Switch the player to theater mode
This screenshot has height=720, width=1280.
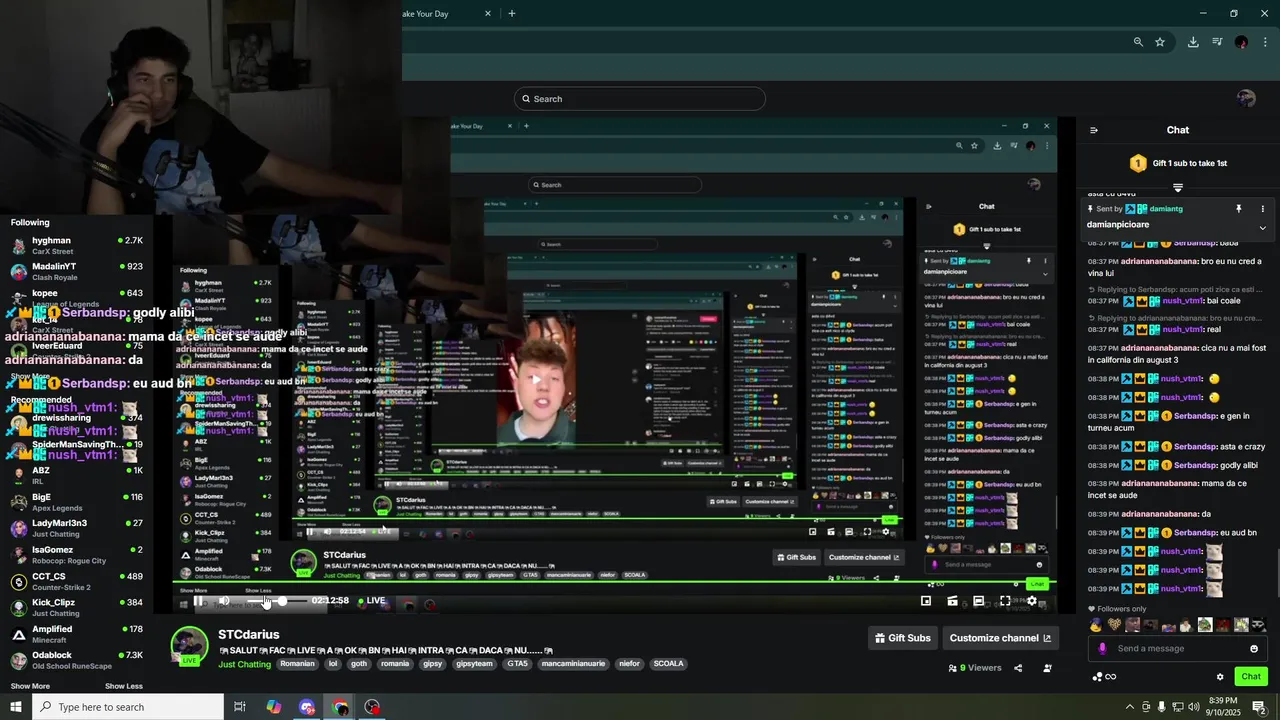pos(978,601)
